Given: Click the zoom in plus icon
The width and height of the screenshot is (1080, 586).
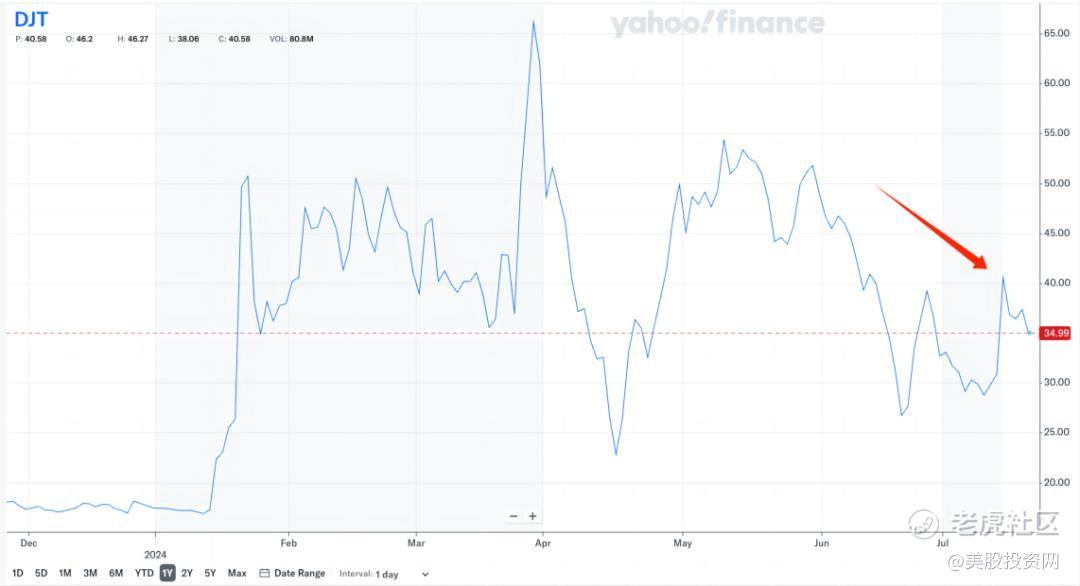Looking at the screenshot, I should click(533, 516).
